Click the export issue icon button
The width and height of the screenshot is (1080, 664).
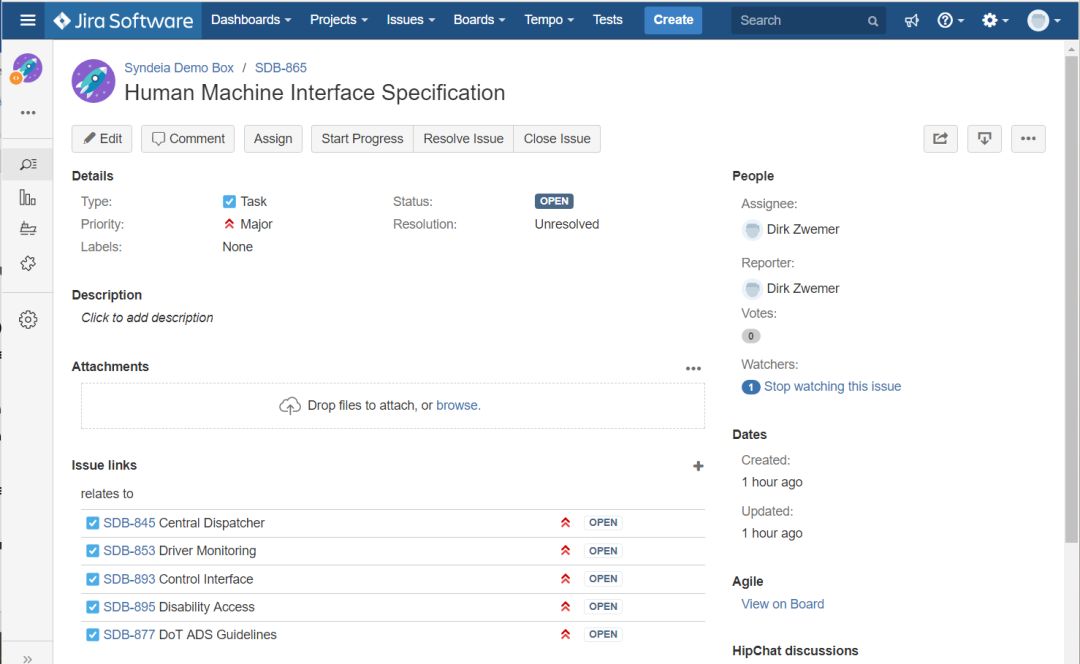pyautogui.click(x=984, y=139)
